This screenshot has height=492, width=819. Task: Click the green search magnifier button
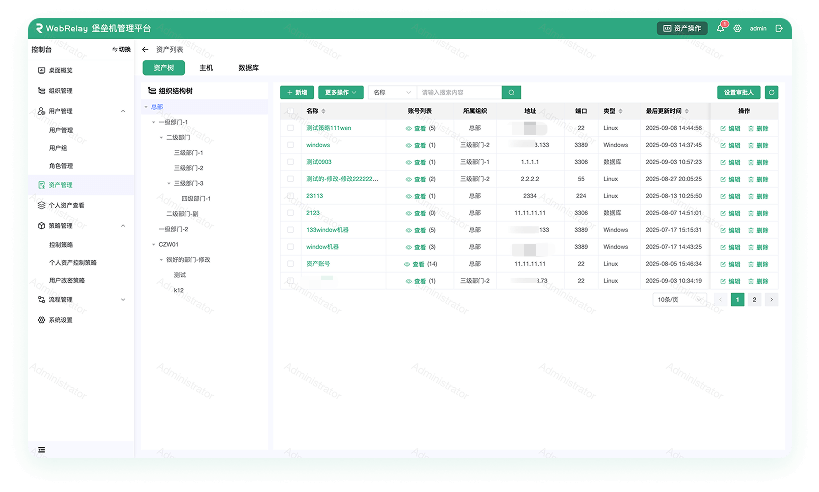[511, 92]
